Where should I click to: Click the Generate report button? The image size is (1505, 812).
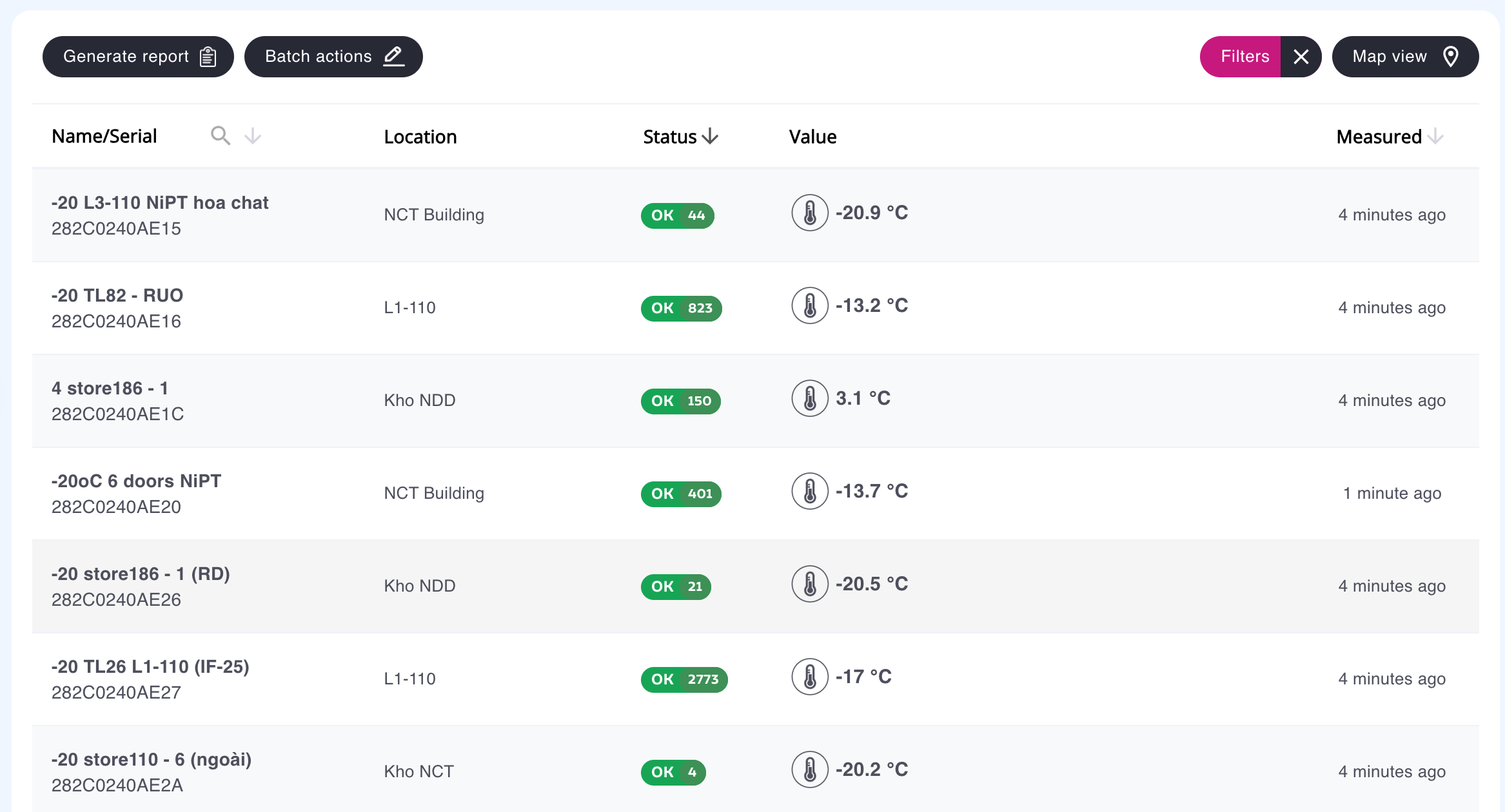pos(138,57)
